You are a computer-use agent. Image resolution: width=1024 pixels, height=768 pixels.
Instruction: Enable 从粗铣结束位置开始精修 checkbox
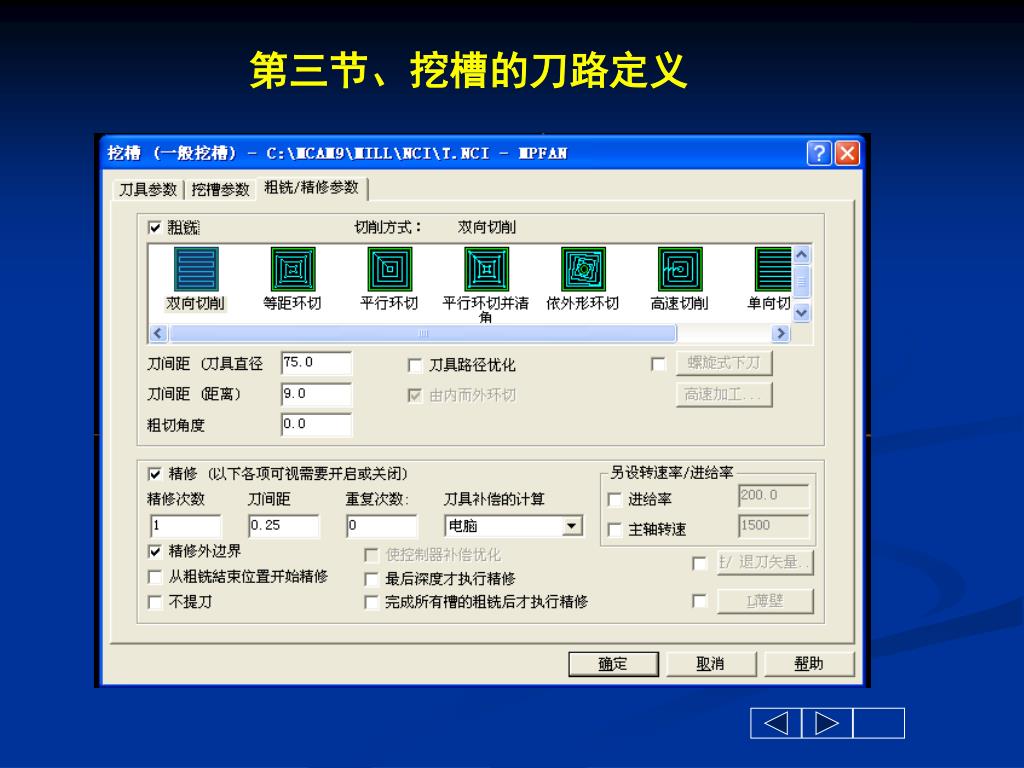[x=155, y=577]
